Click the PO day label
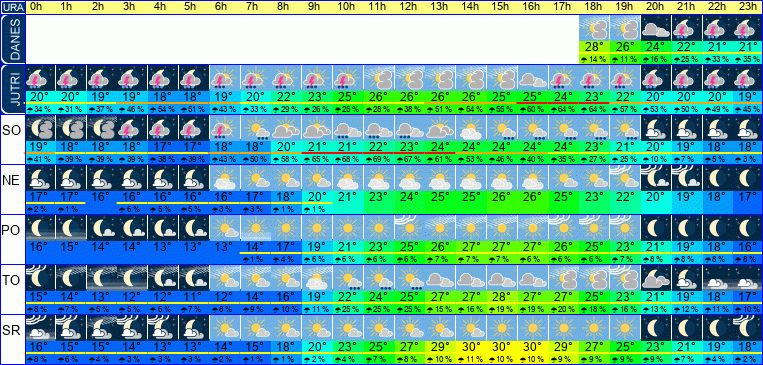 [x=12, y=230]
